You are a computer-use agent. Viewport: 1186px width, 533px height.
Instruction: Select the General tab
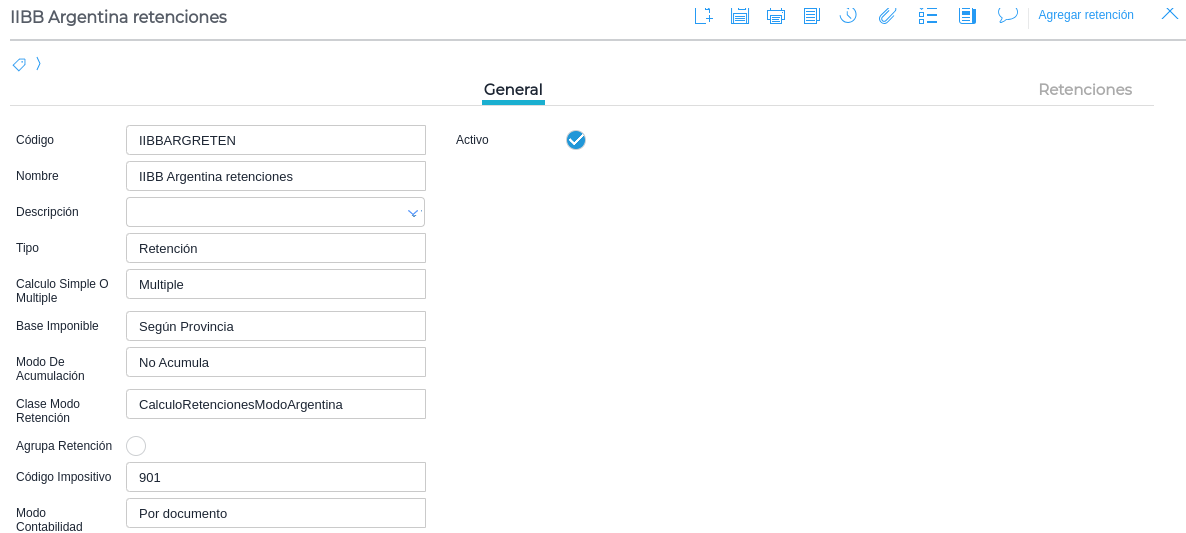pyautogui.click(x=513, y=89)
